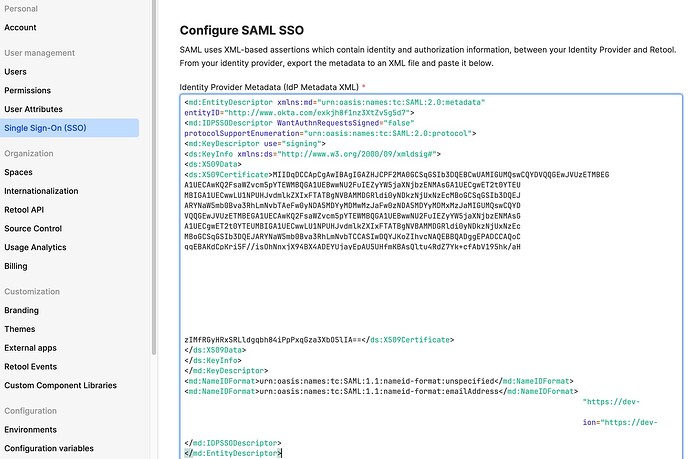Open Internationalization settings
This screenshot has width=690, height=459.
pos(41,191)
